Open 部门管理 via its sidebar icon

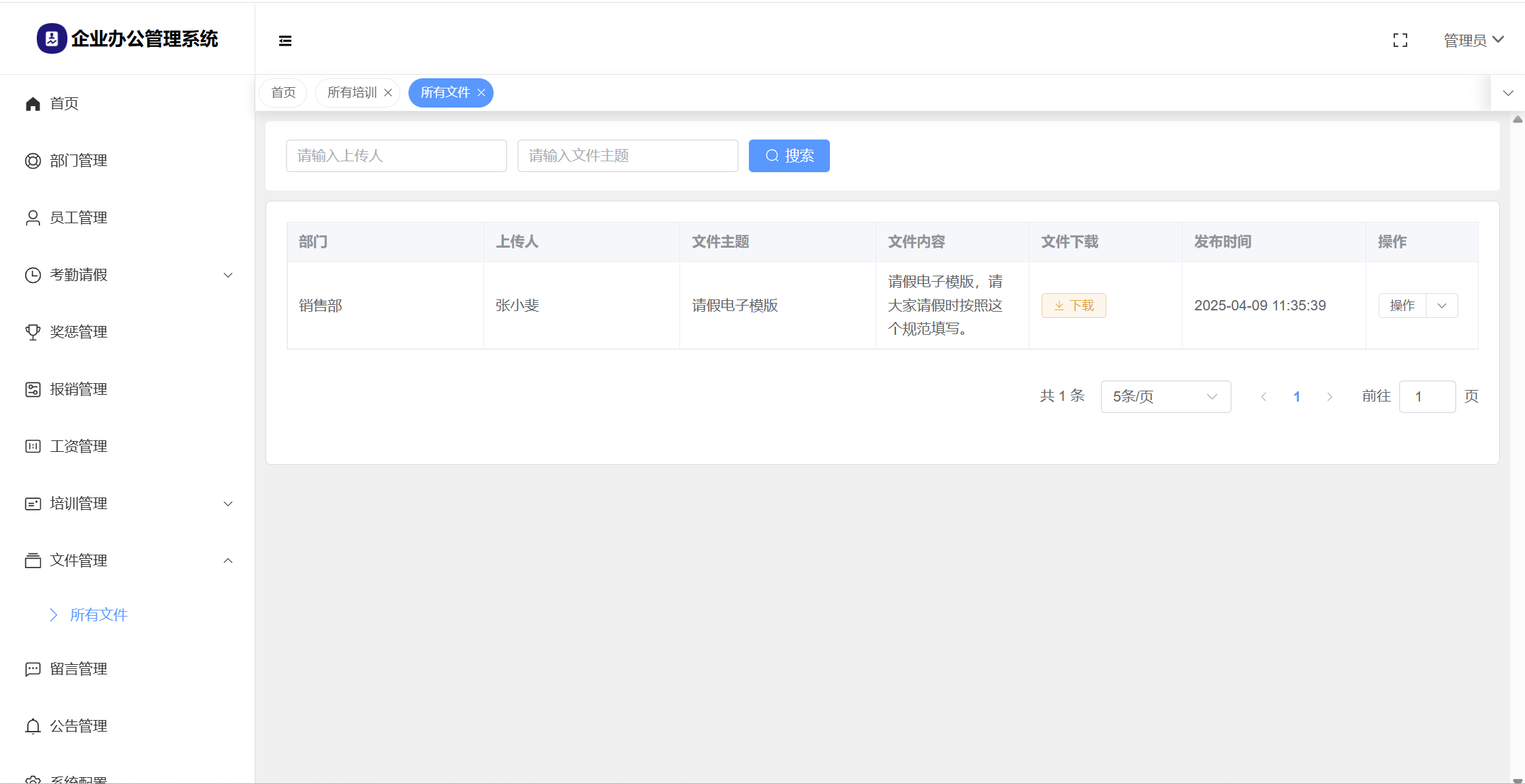pyautogui.click(x=33, y=161)
